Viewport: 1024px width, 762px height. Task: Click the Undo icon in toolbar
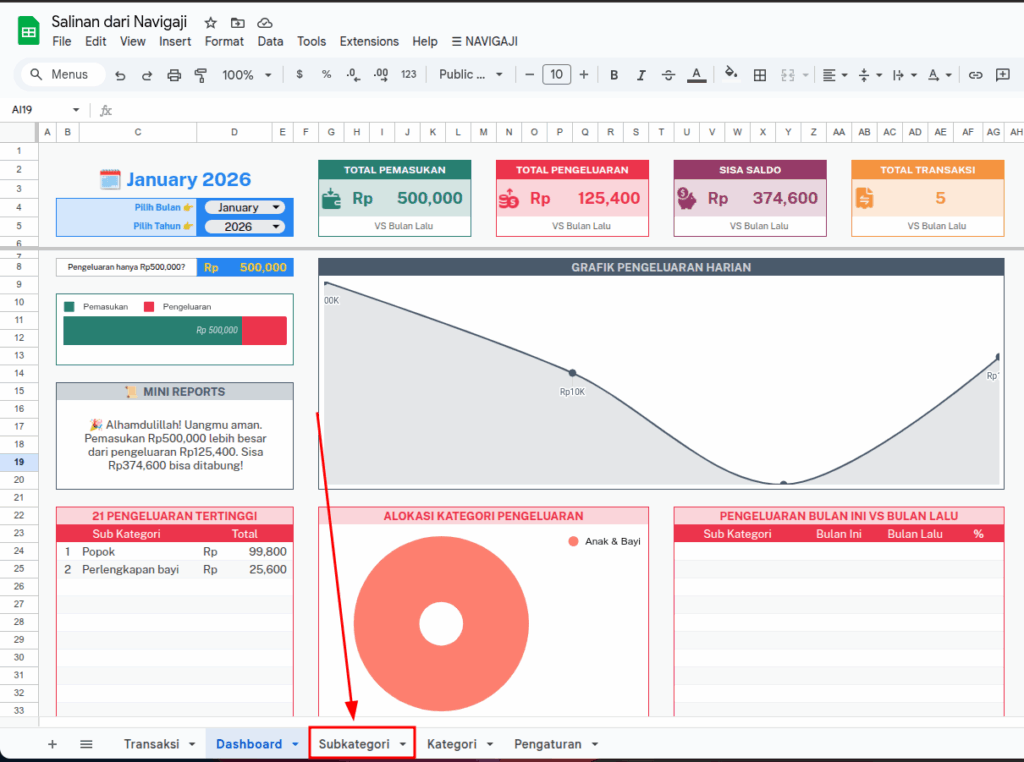click(x=121, y=75)
